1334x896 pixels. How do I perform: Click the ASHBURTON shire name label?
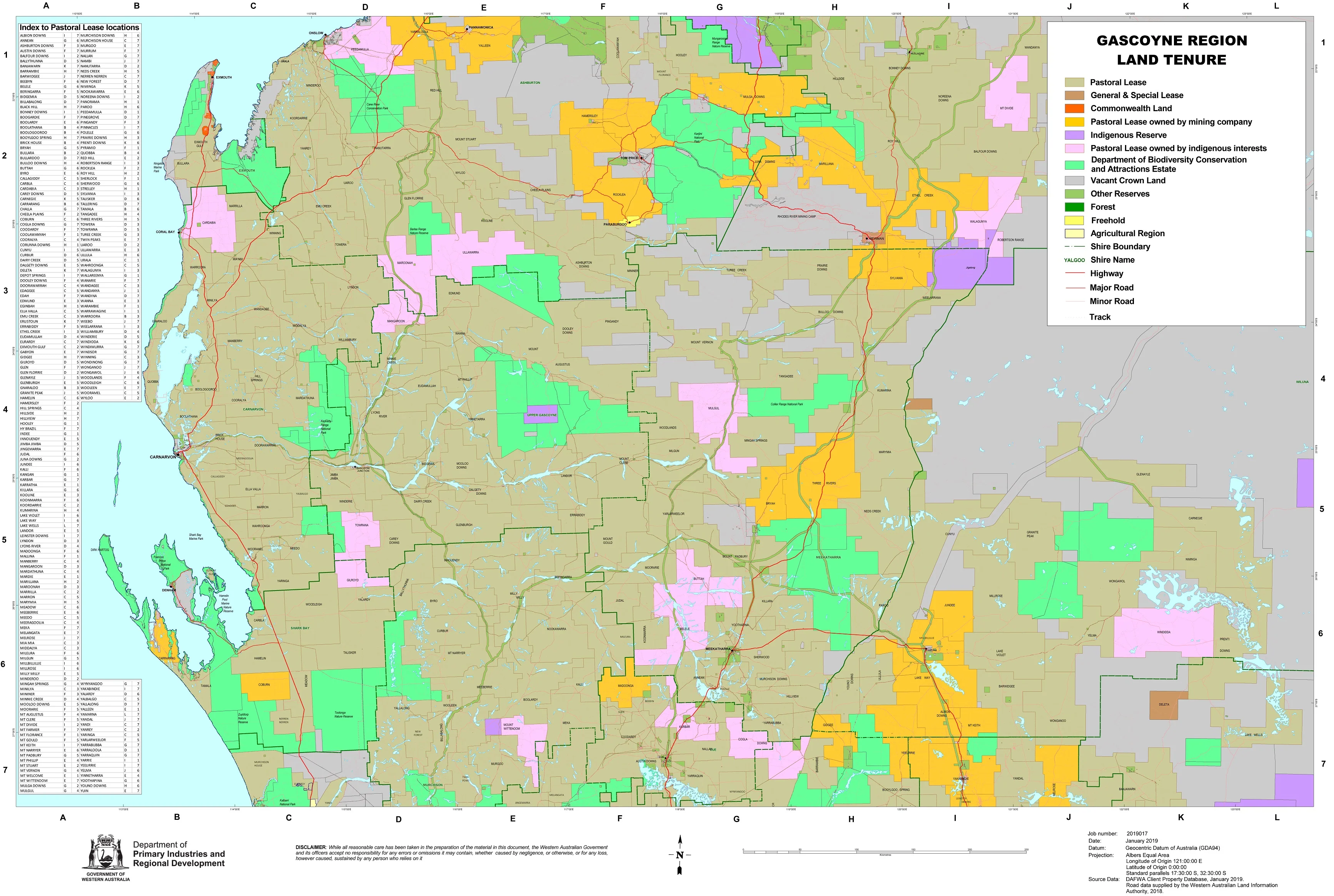coord(530,83)
